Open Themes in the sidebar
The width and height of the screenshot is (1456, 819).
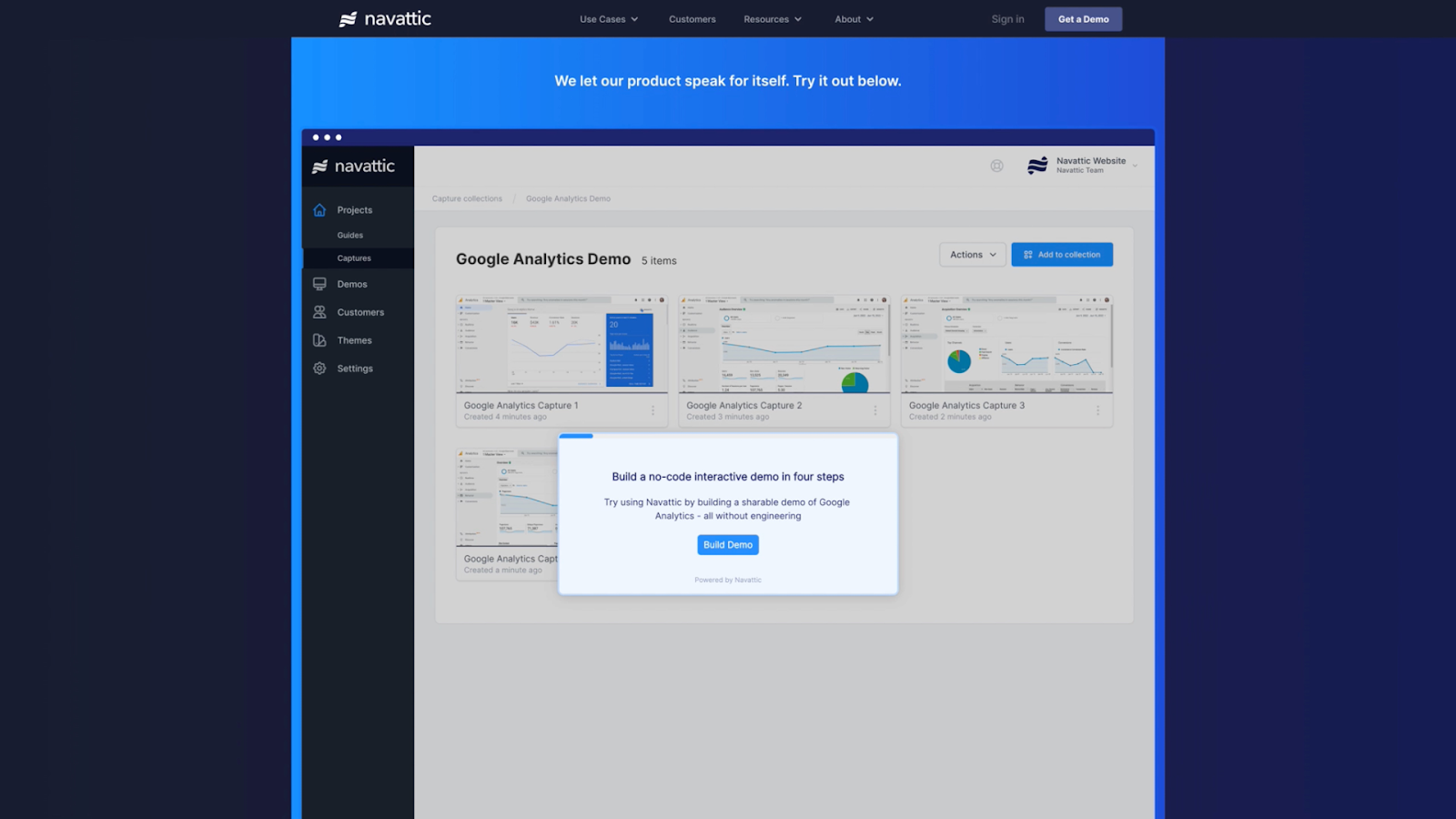click(355, 340)
